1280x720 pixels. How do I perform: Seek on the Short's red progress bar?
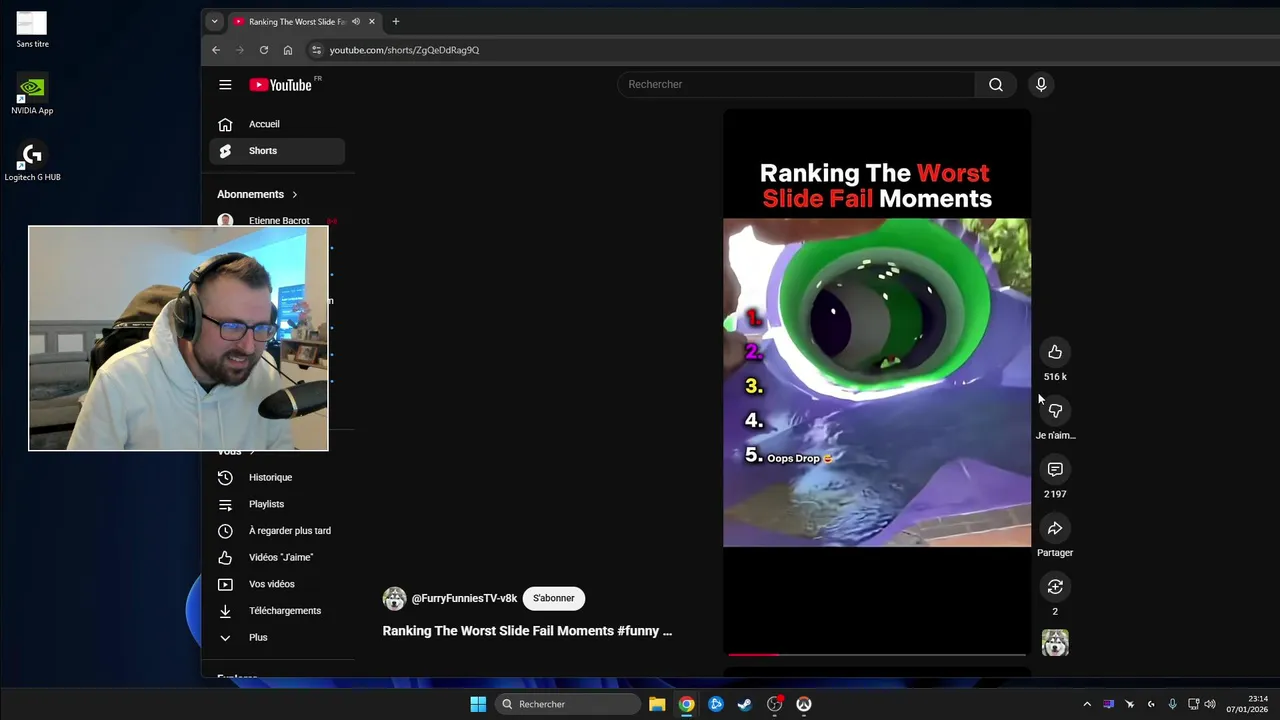coord(877,654)
